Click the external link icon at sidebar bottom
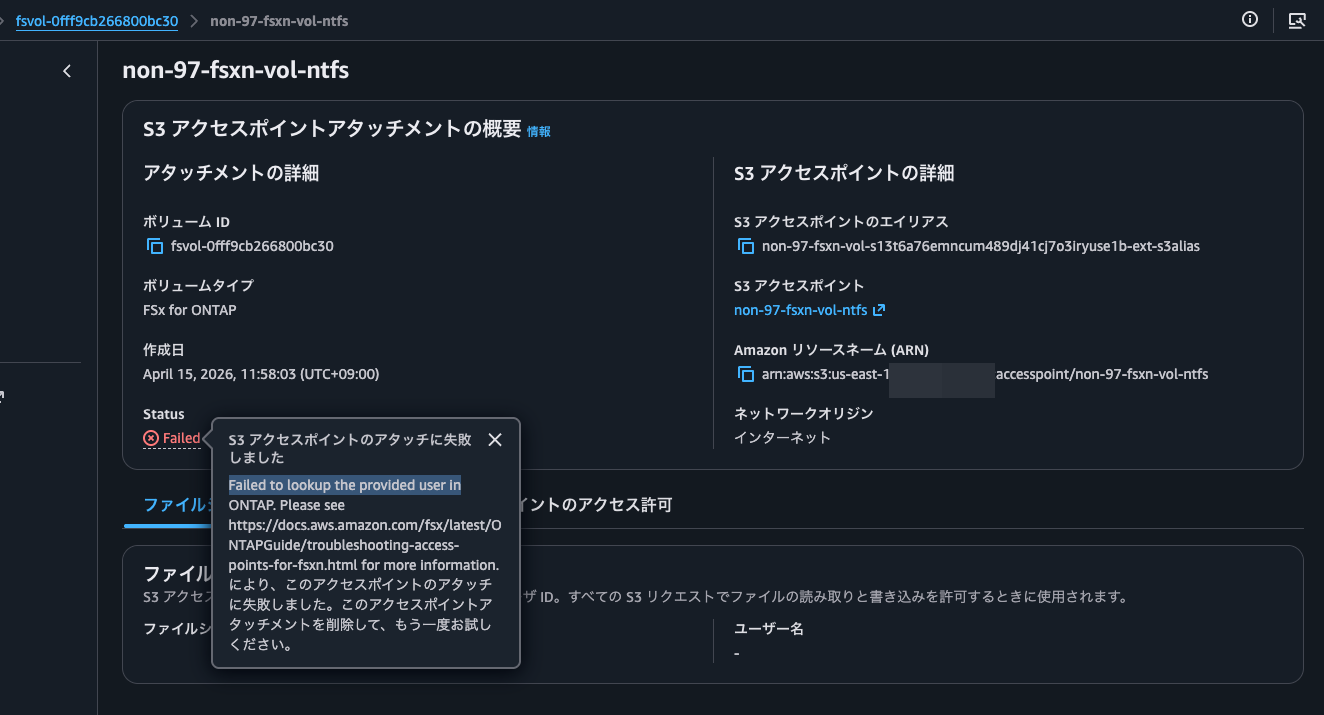The width and height of the screenshot is (1324, 715). [x=3, y=396]
